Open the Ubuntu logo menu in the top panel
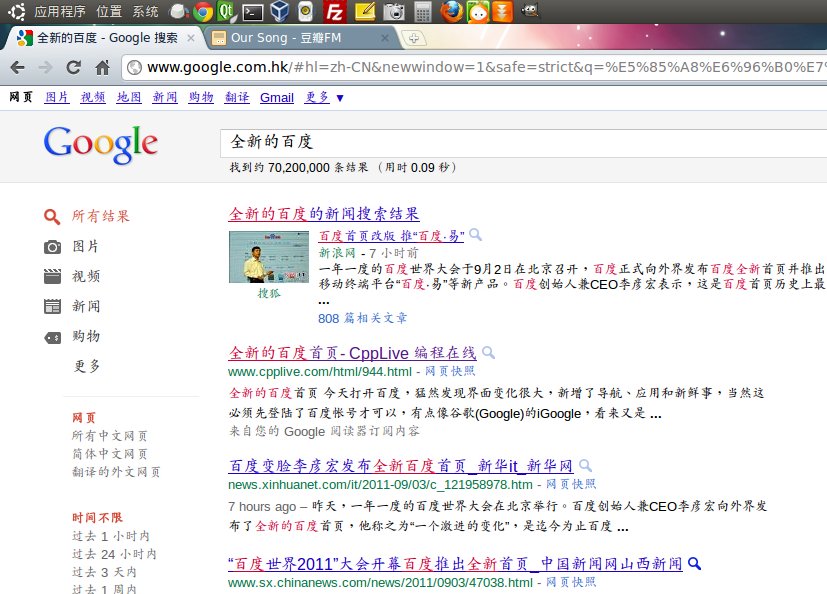 [x=16, y=11]
